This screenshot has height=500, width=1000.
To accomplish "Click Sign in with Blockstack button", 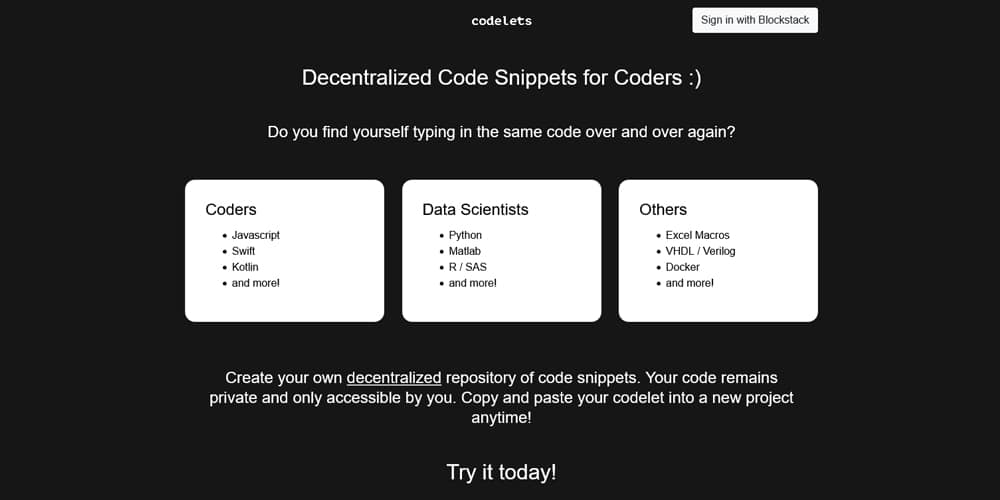I will point(755,20).
